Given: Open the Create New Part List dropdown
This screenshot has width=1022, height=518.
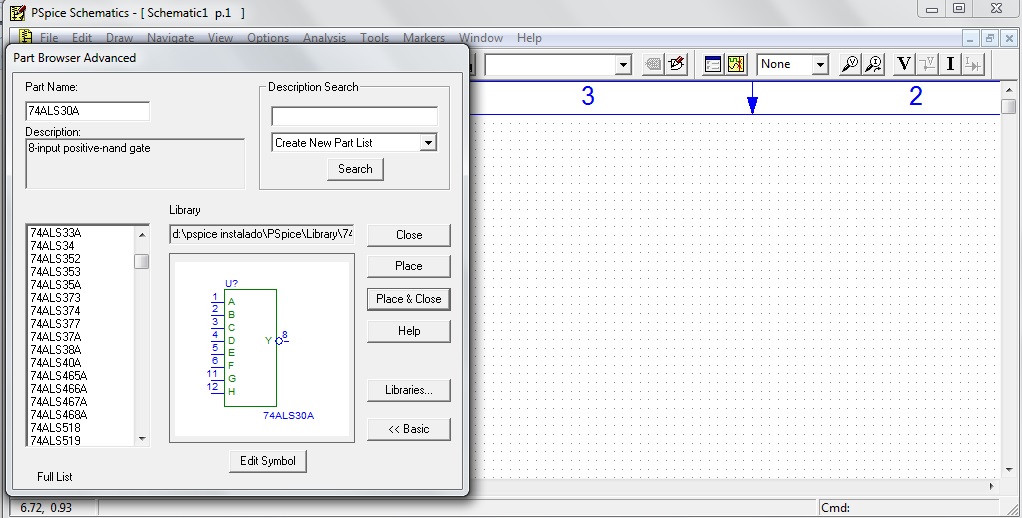Looking at the screenshot, I should coord(428,143).
